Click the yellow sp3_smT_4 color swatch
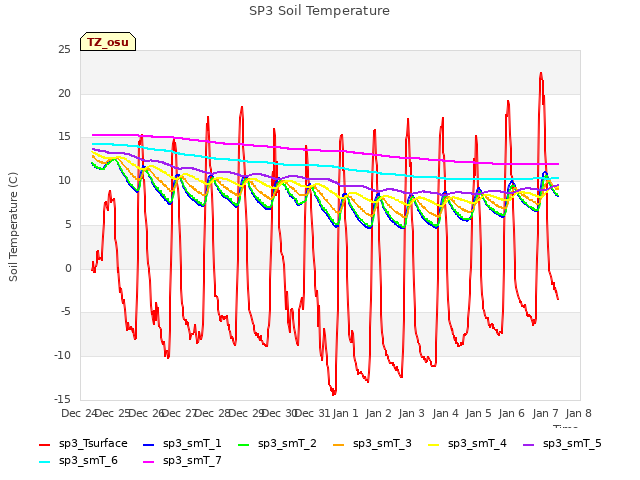This screenshot has height=480, width=640. coord(433,444)
